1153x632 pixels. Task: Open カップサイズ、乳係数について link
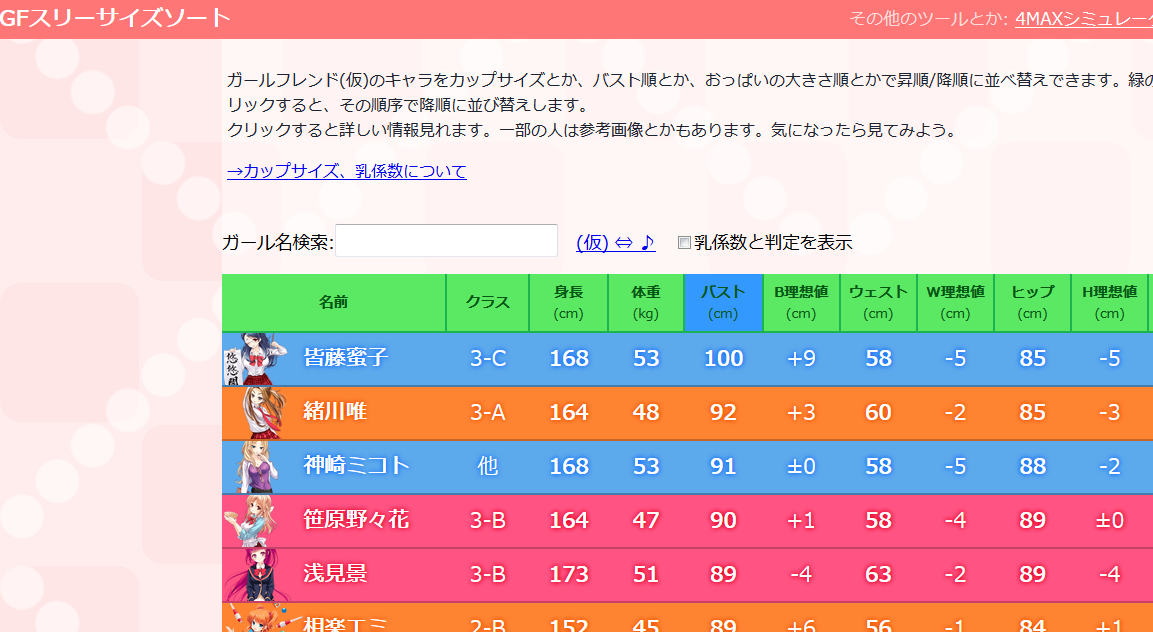point(347,171)
